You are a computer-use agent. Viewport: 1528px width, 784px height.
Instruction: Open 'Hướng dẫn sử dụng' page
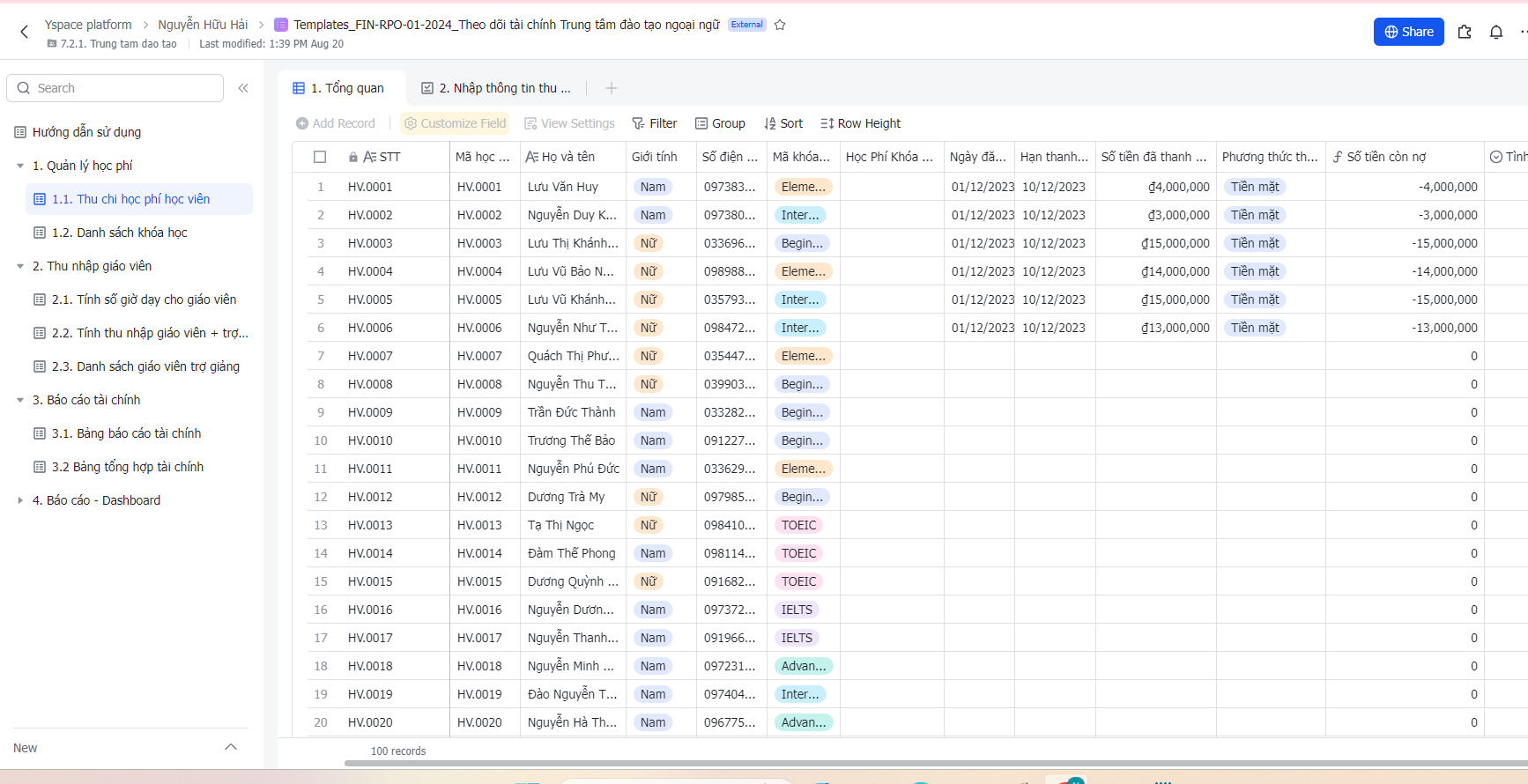click(86, 132)
